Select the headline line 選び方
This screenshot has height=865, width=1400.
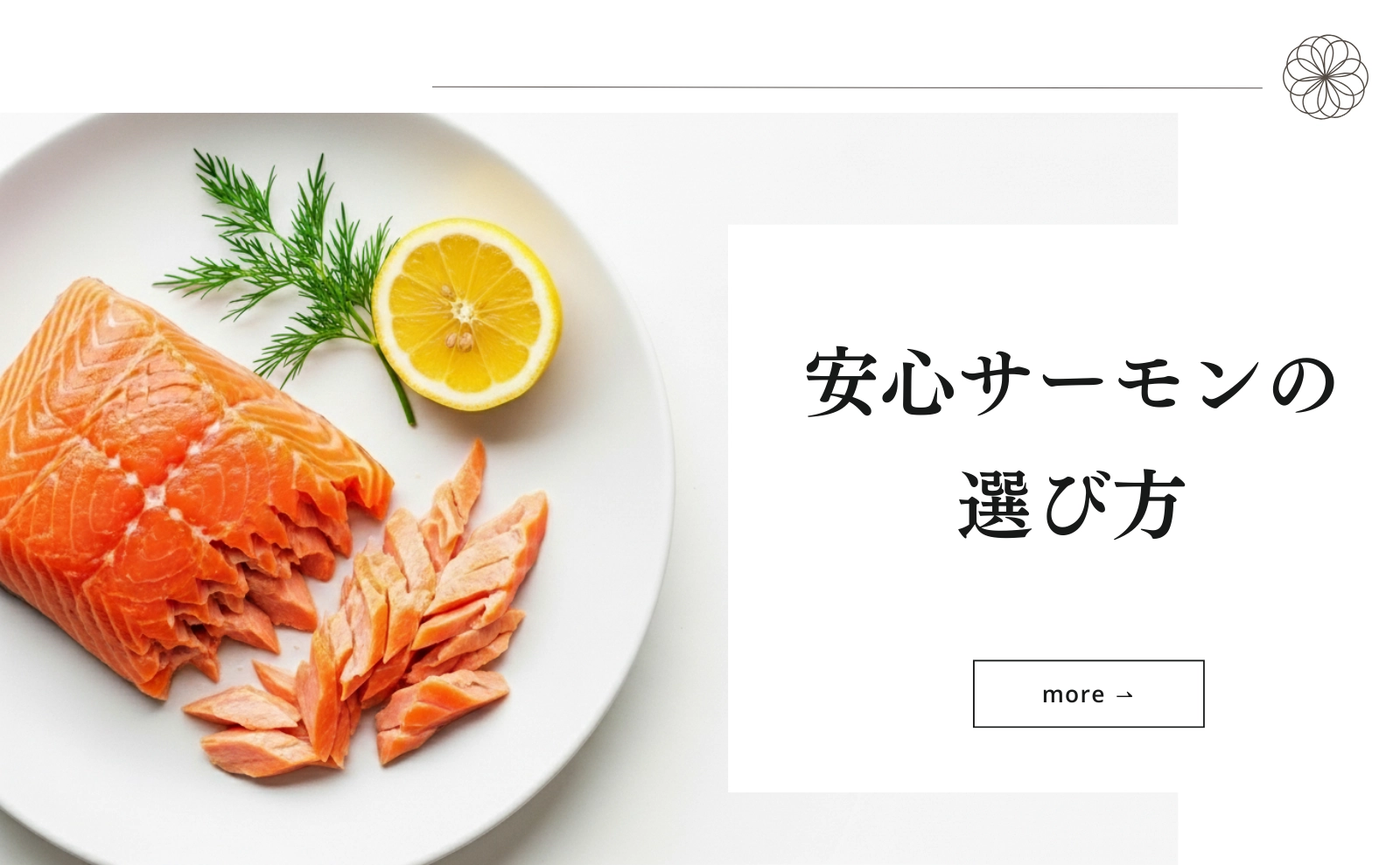(x=1072, y=505)
